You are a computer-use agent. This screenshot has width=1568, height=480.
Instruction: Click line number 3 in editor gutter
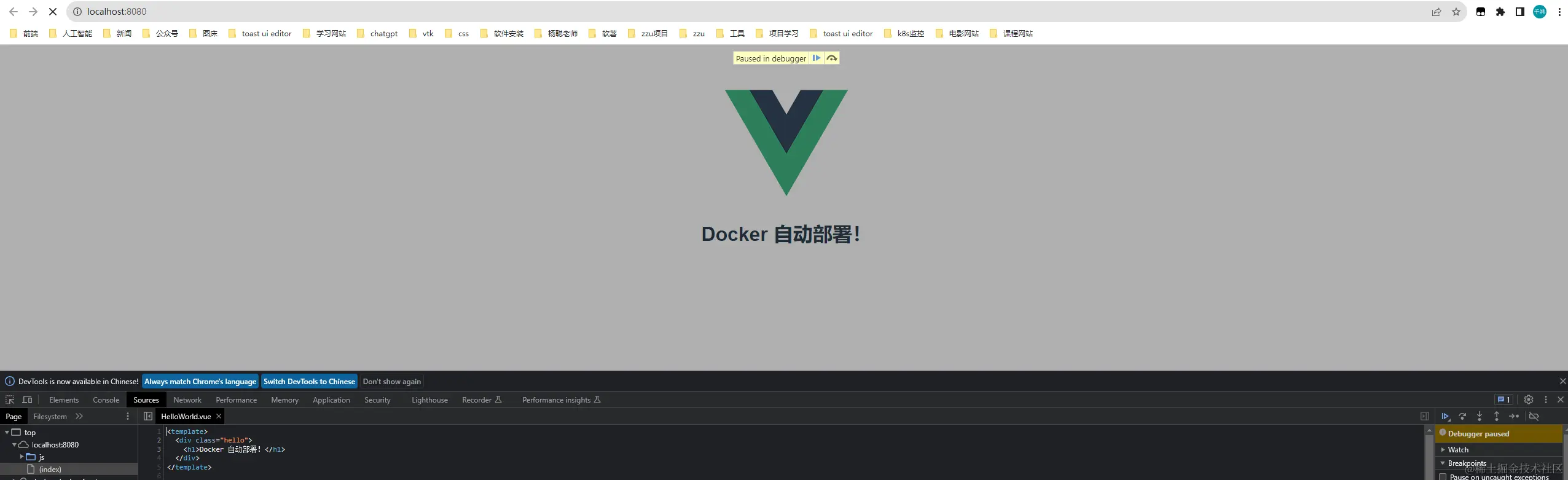(159, 449)
